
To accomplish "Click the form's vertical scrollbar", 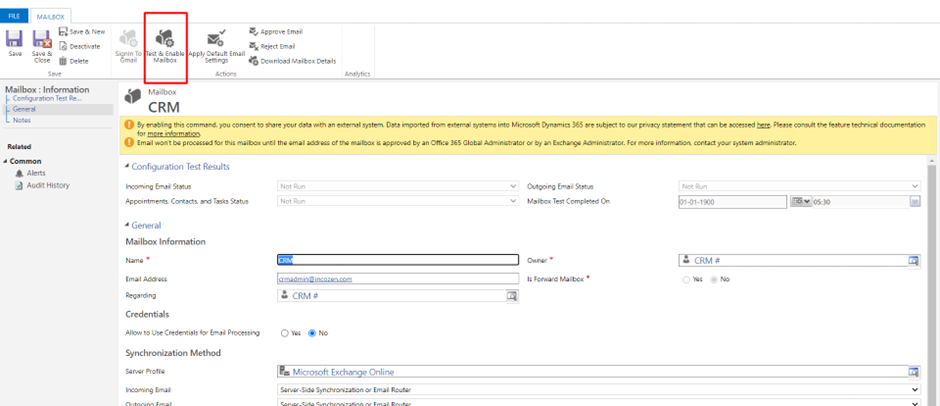I will coord(932,281).
